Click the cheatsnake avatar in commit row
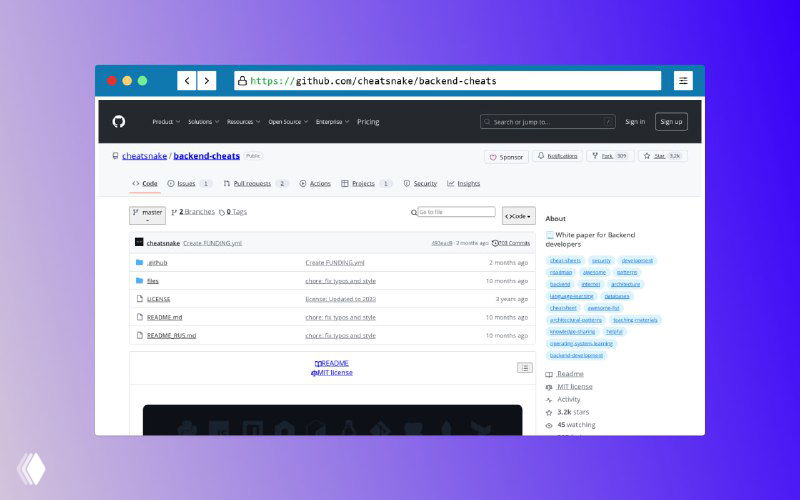The width and height of the screenshot is (800, 500). (139, 242)
